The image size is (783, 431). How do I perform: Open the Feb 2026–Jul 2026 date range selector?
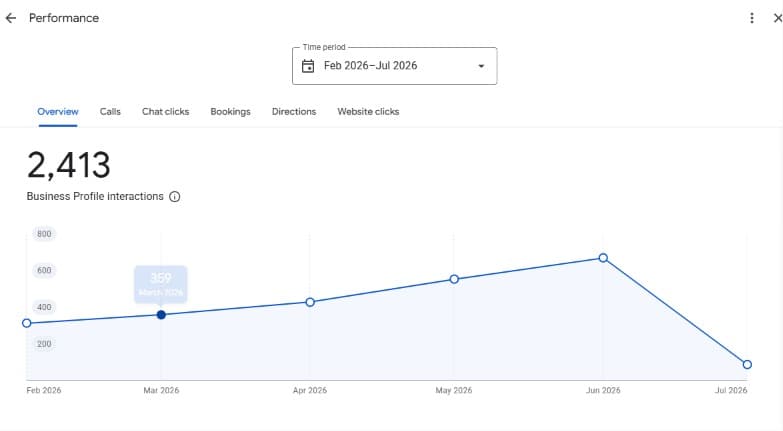[394, 66]
